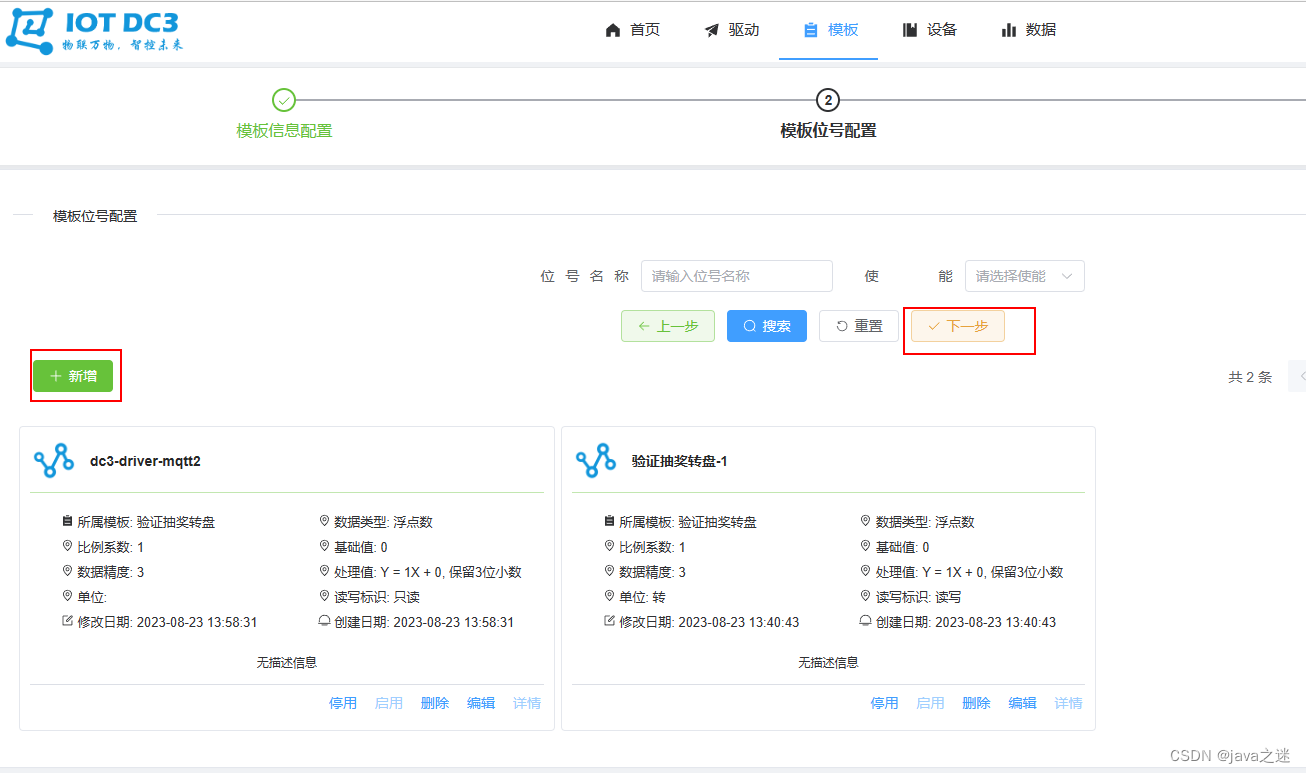Screen dimensions: 1306x773
Task: Click 停用 on the dc3-driver-mqtt2 card
Action: click(x=343, y=703)
